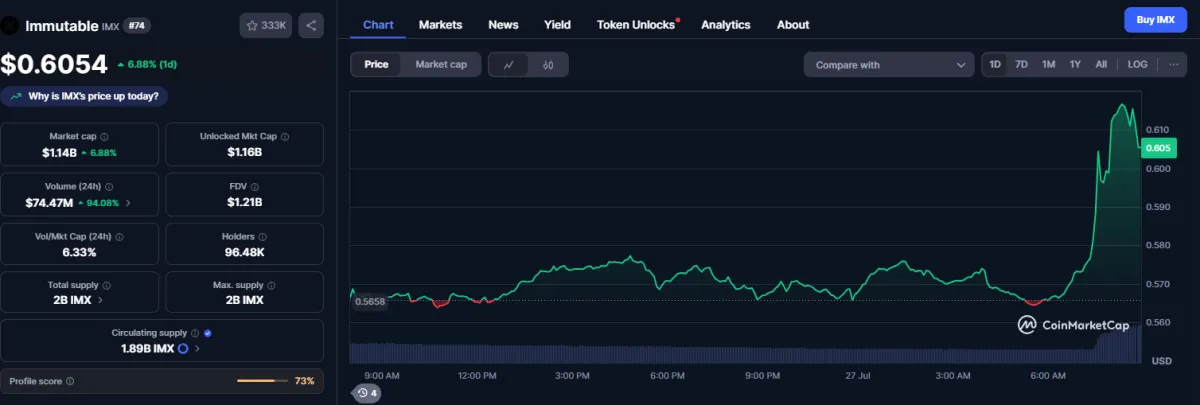This screenshot has width=1200, height=405.
Task: Click the Vol/Mkt Cap value 6.33%
Action: (x=80, y=252)
